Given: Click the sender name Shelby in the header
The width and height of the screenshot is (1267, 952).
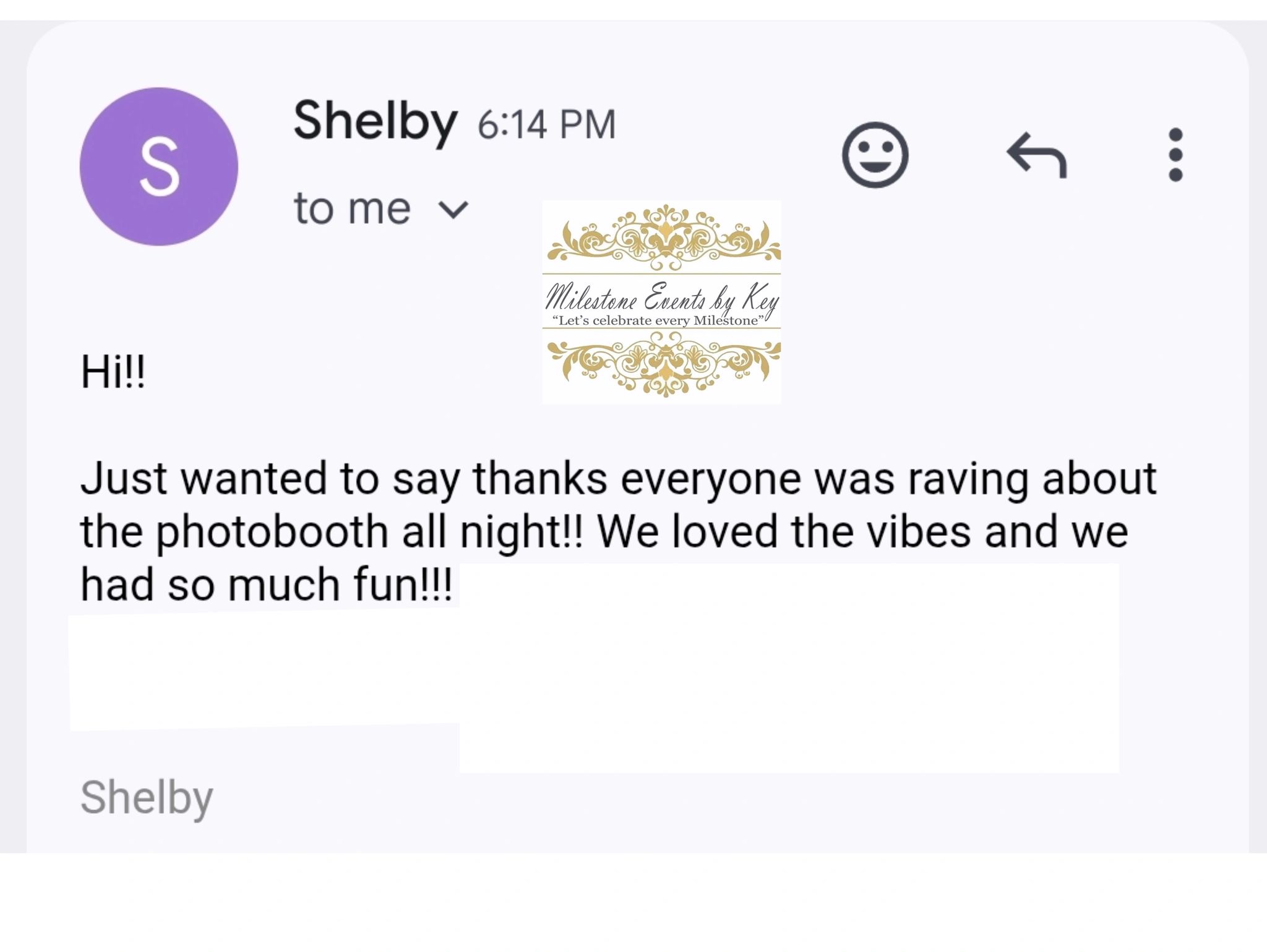Looking at the screenshot, I should point(375,122).
